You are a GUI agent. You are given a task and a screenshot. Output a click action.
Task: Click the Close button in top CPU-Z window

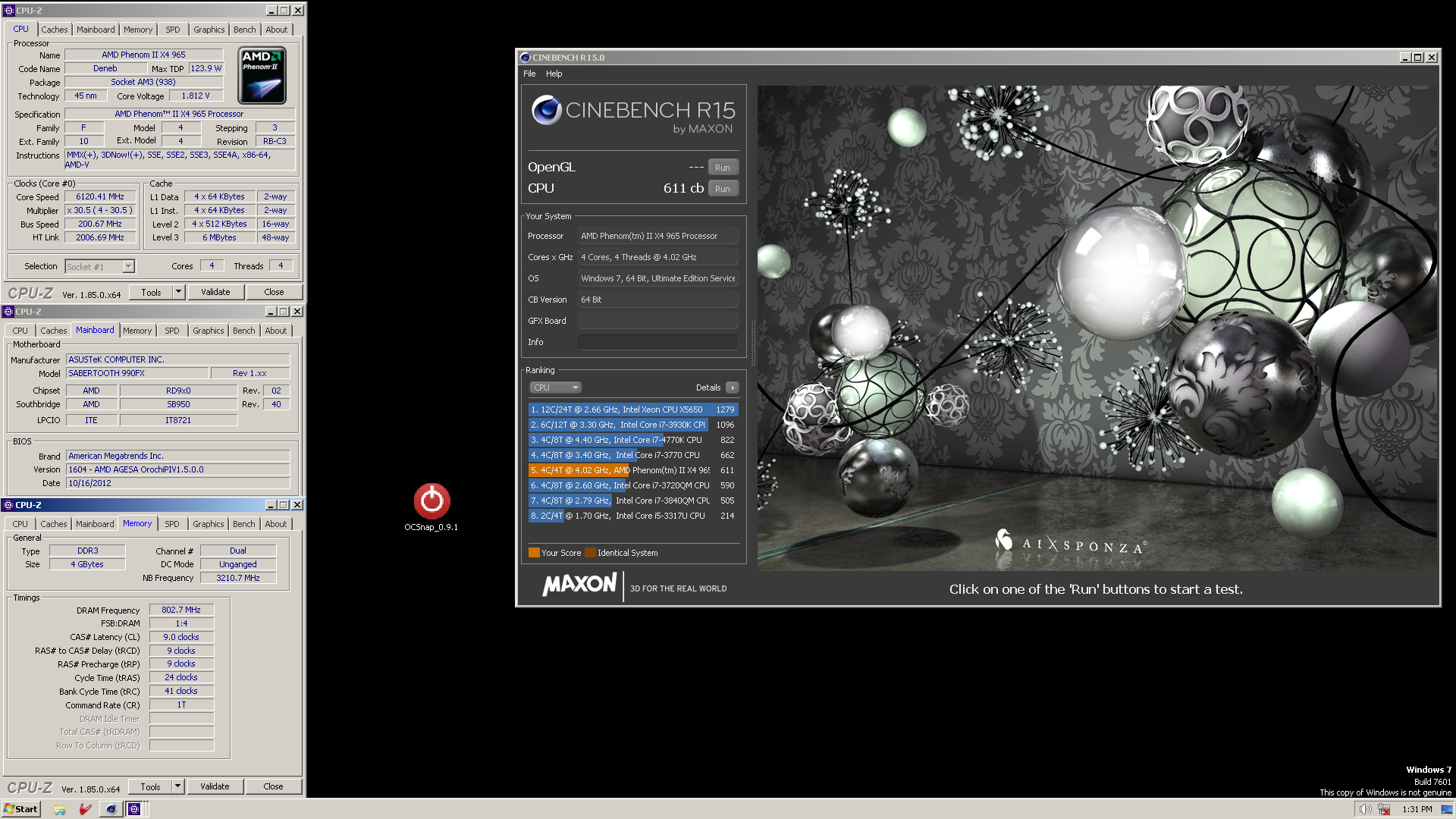(x=274, y=292)
